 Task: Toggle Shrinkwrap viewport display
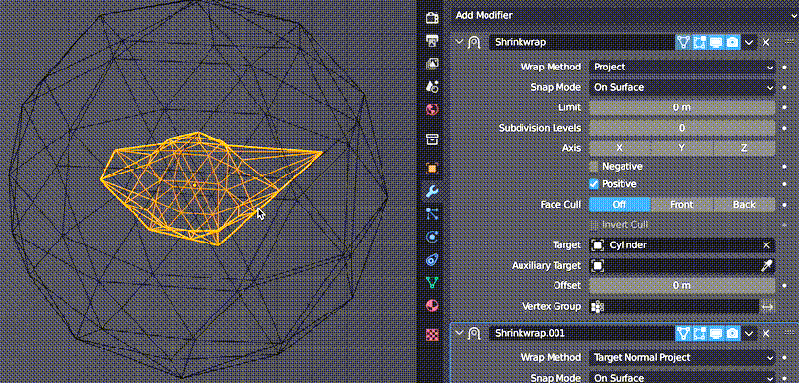coord(716,42)
